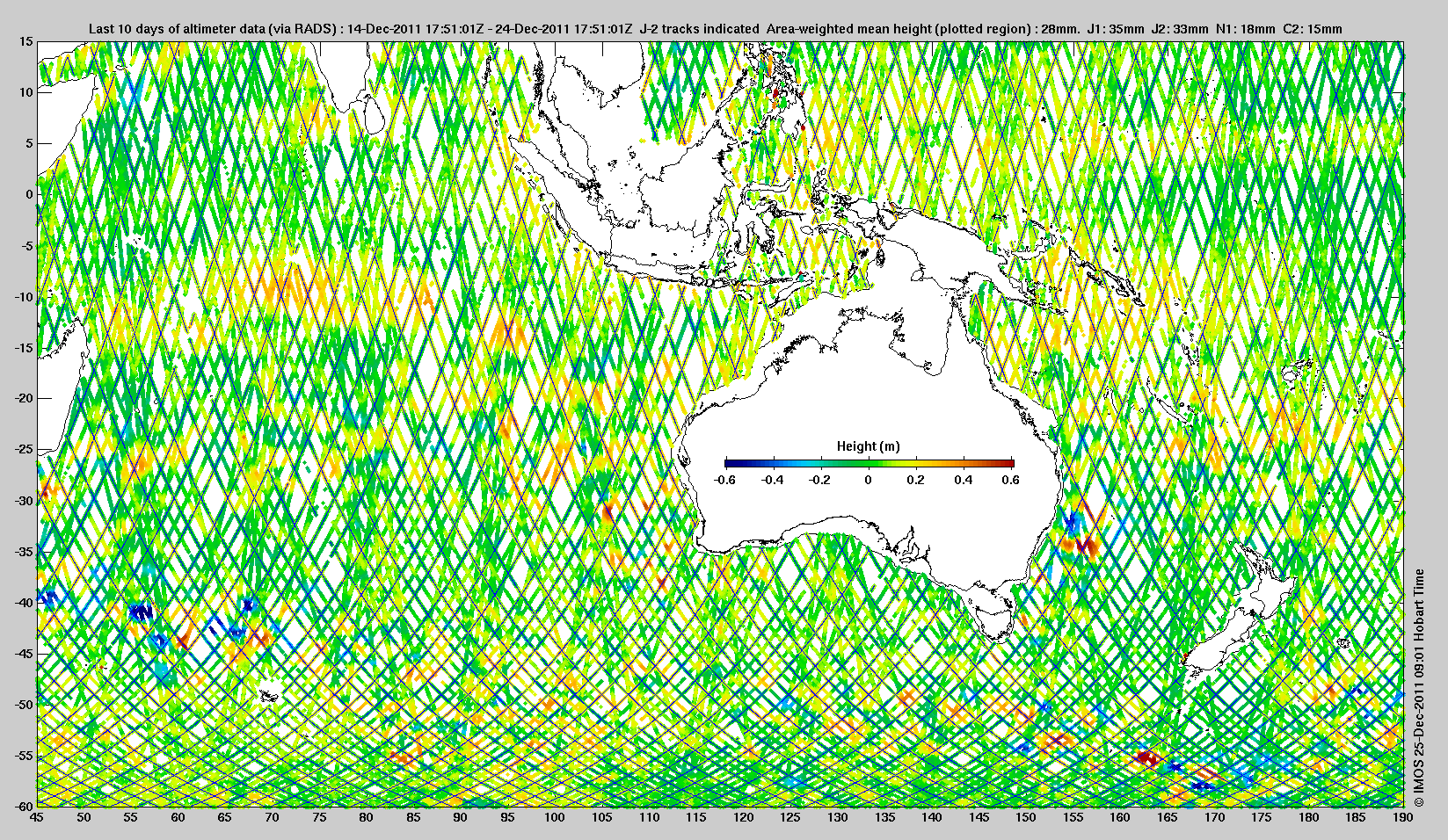Image resolution: width=1448 pixels, height=840 pixels.
Task: Click the 0.4 colorbar label
Action: coord(964,480)
